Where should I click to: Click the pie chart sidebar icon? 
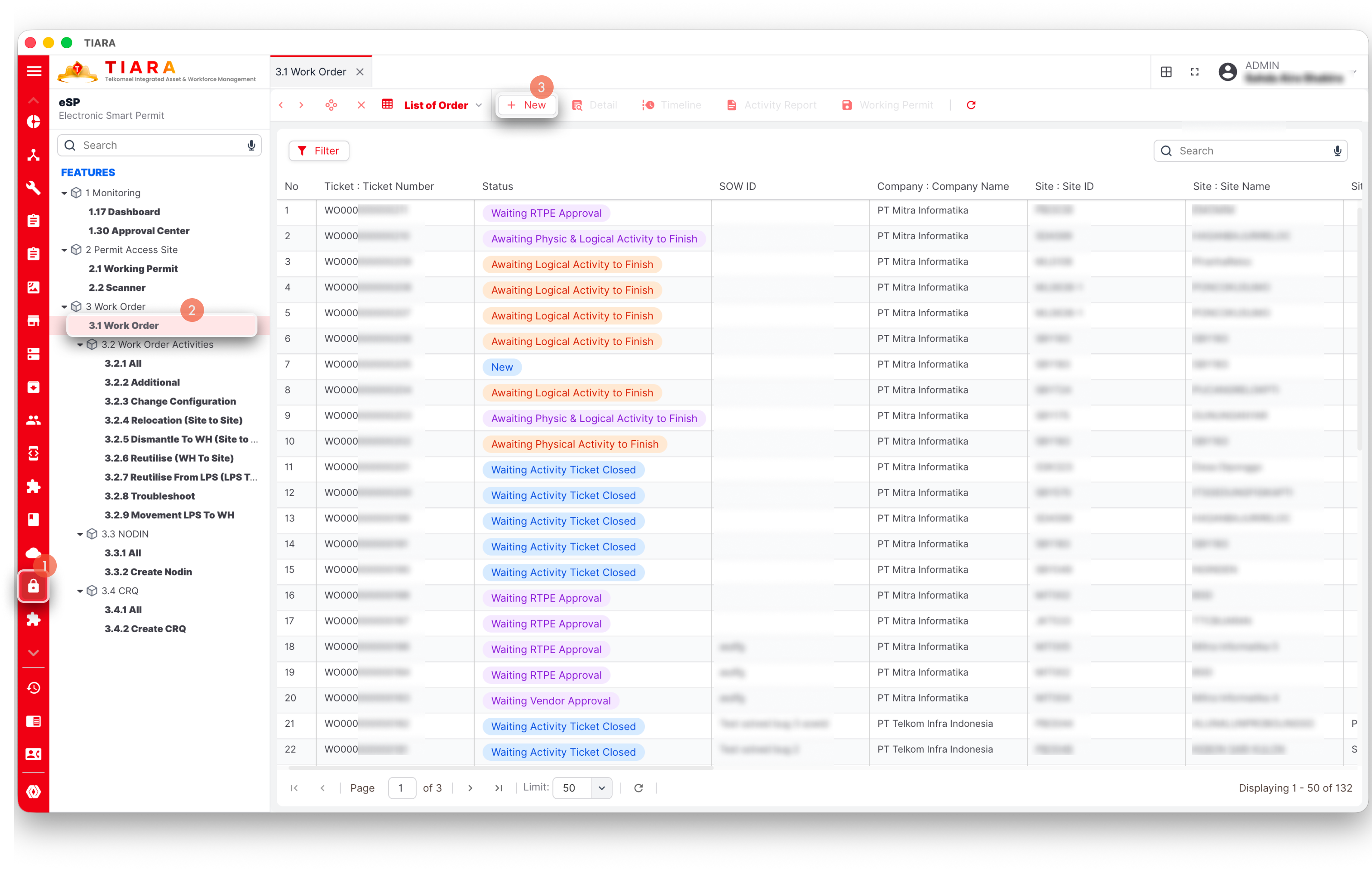click(33, 122)
